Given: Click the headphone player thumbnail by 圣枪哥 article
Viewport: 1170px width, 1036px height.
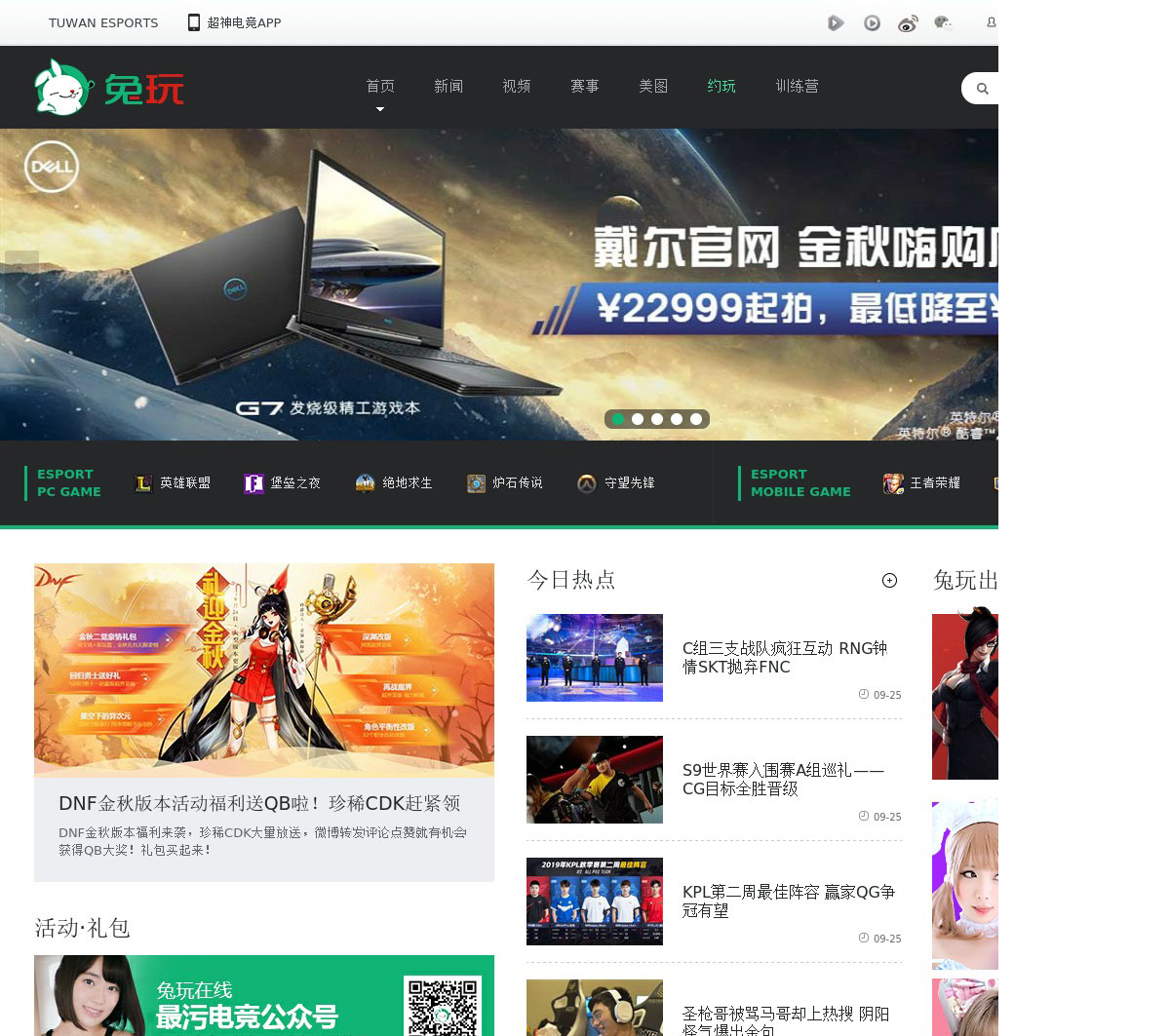Looking at the screenshot, I should pyautogui.click(x=595, y=1008).
